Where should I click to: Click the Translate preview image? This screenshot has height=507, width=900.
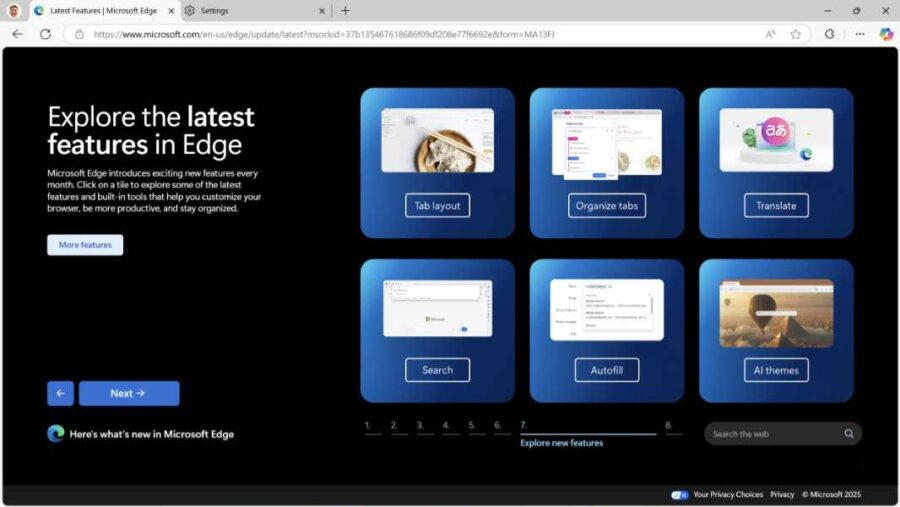point(776,140)
